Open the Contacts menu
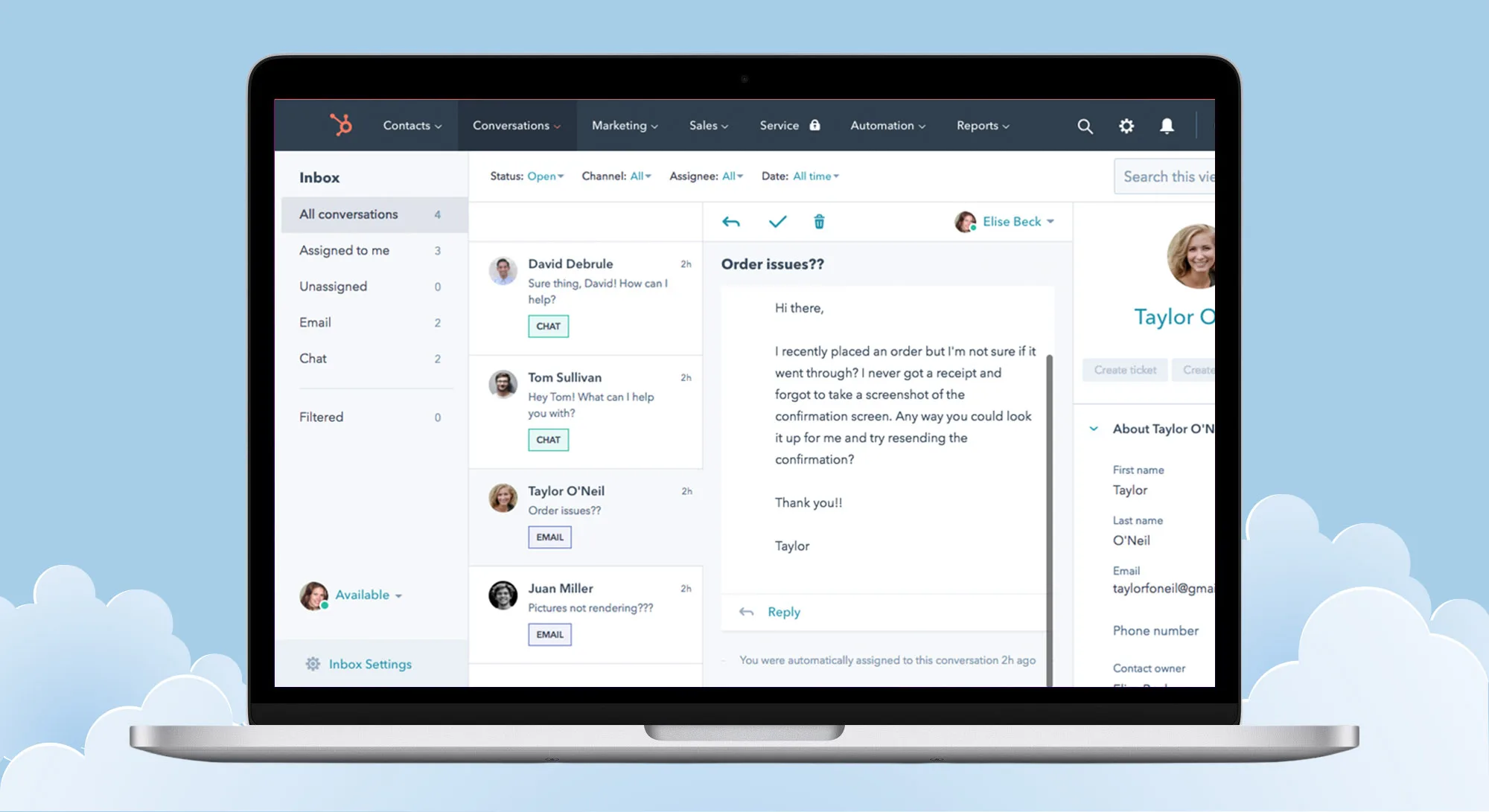Image resolution: width=1489 pixels, height=812 pixels. pos(410,125)
